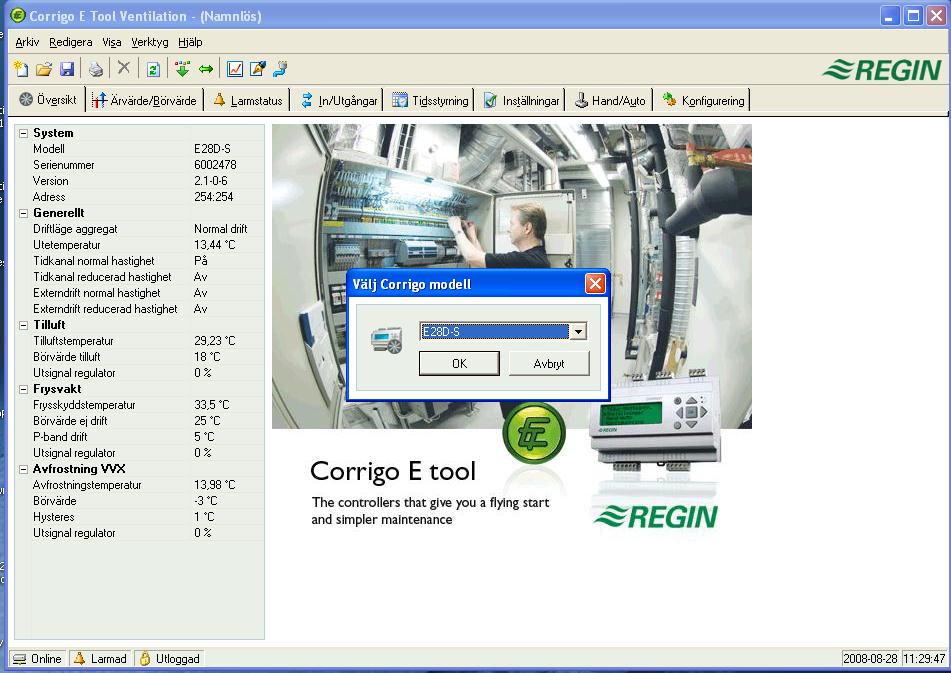951x673 pixels.
Task: Go to the Tidsstyrning tab
Action: (x=431, y=100)
